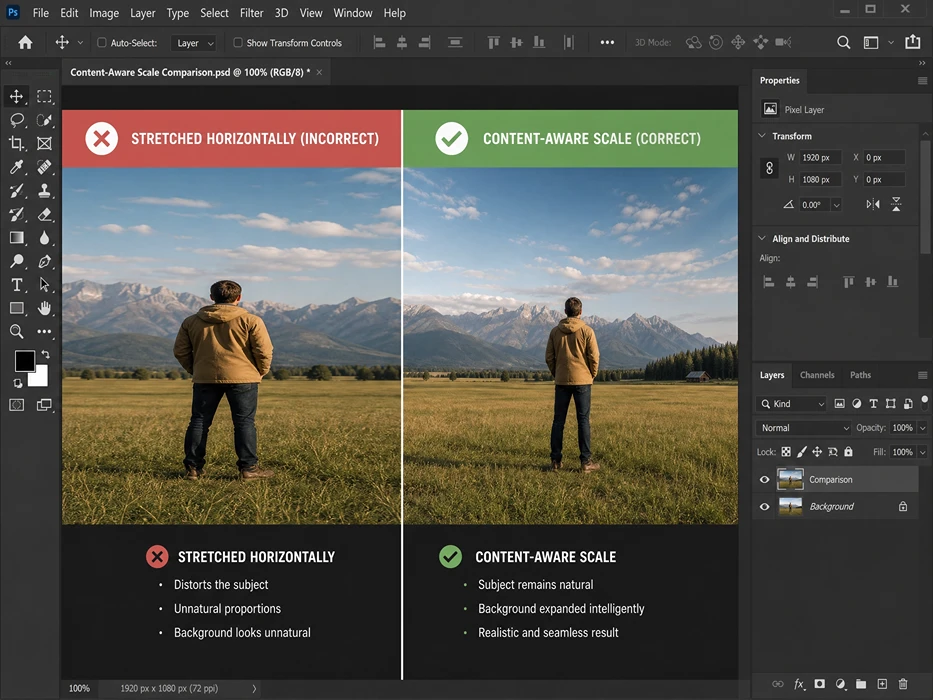
Task: Click the Comparison layer thumbnail
Action: click(790, 479)
